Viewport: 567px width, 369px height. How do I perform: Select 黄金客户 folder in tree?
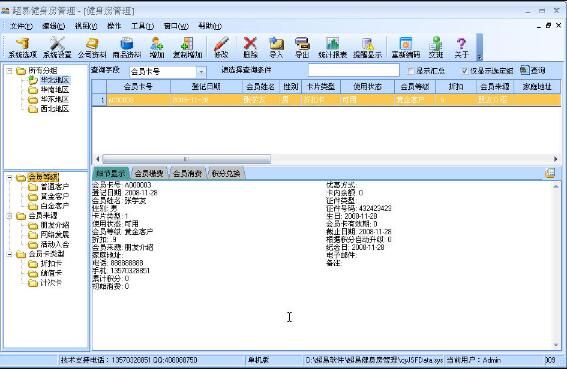pyautogui.click(x=55, y=196)
